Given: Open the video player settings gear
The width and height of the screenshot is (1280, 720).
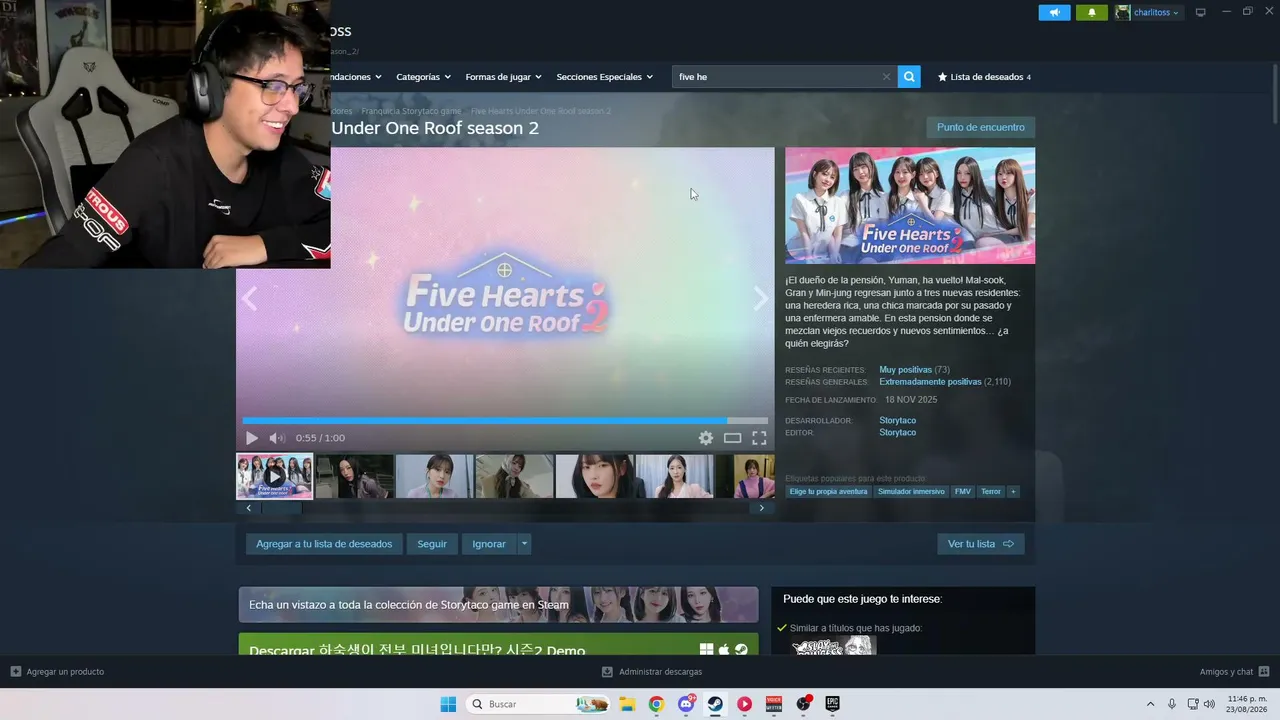Looking at the screenshot, I should [706, 438].
